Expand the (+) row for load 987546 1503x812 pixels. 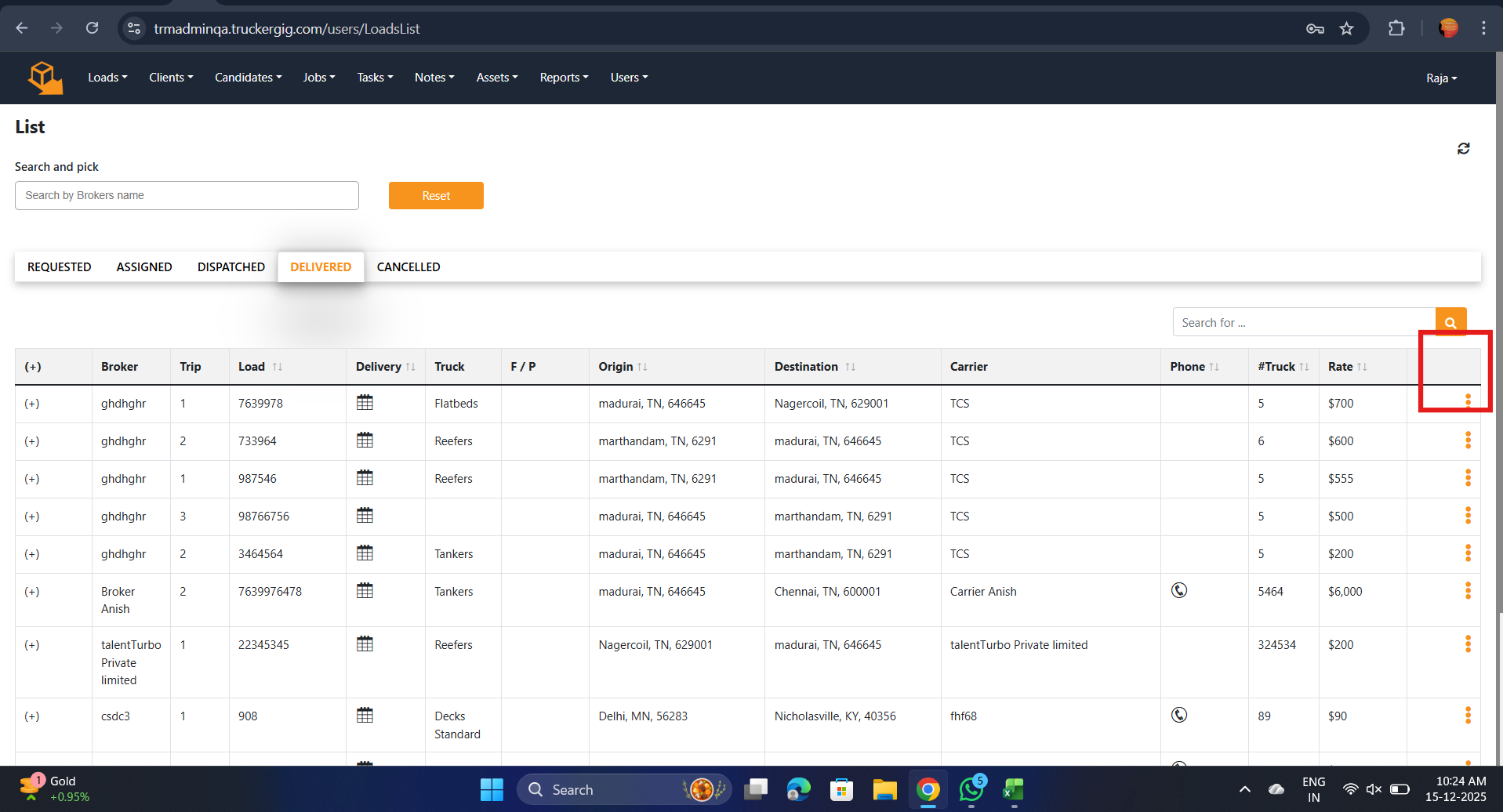click(x=32, y=479)
